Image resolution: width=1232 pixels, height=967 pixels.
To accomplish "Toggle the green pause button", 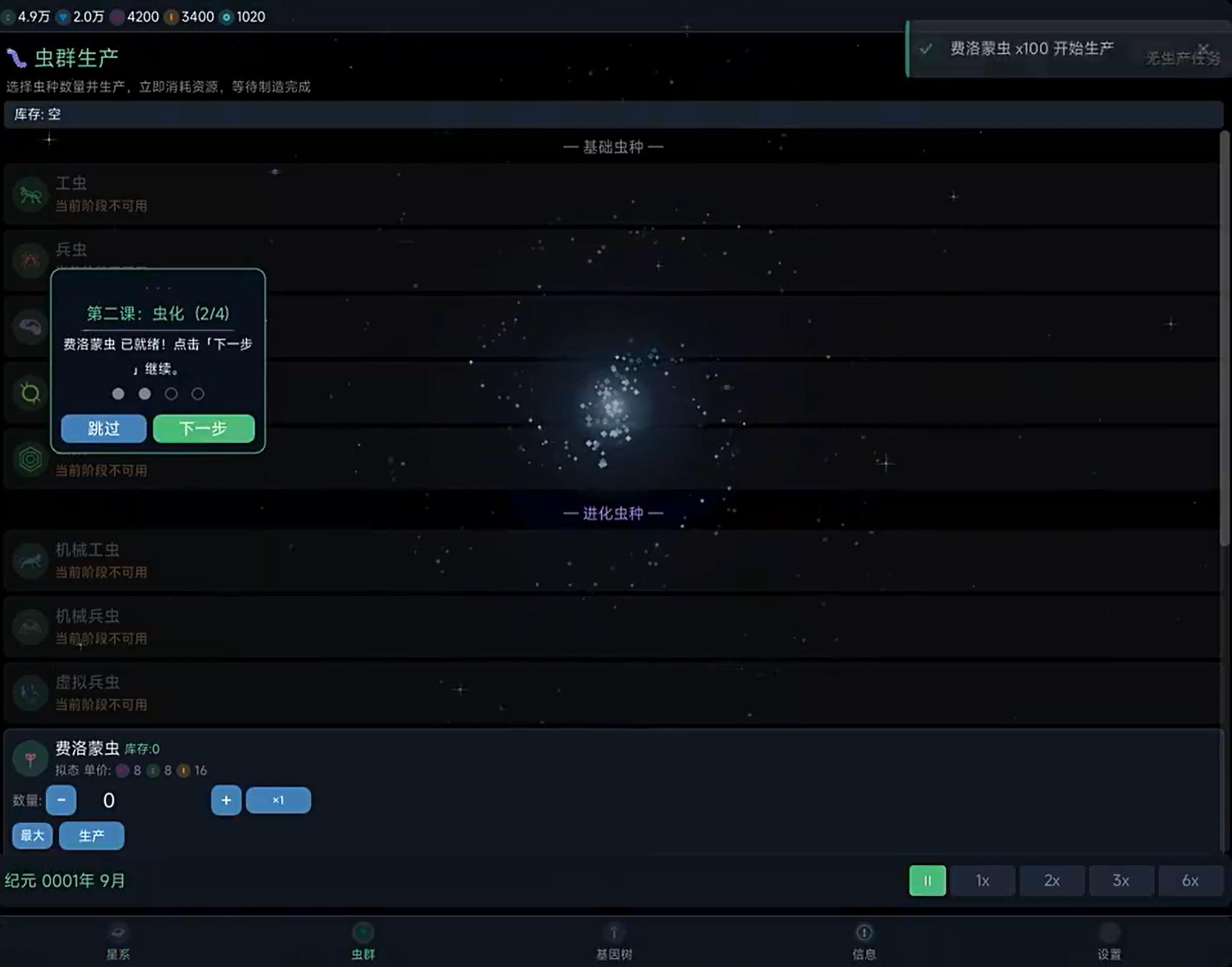I will pyautogui.click(x=927, y=881).
